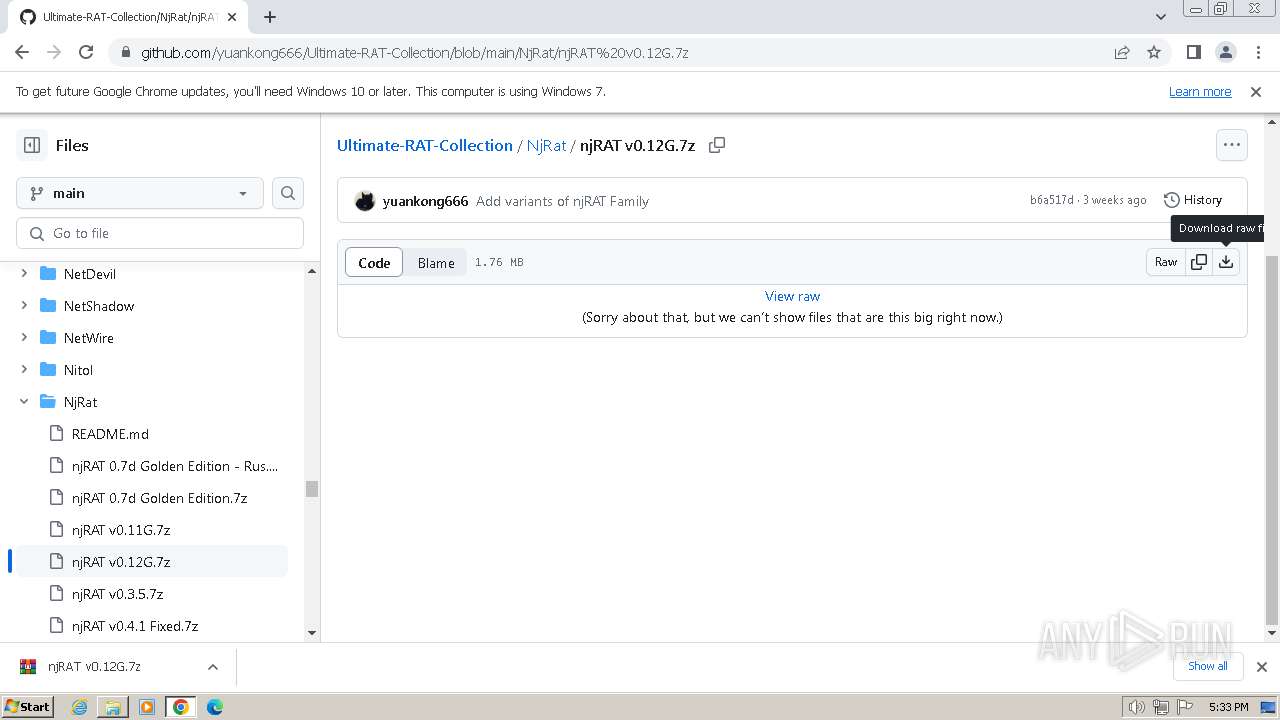
Task: Open njRAT 0.7d Golden Edition.7z file
Action: pyautogui.click(x=159, y=498)
